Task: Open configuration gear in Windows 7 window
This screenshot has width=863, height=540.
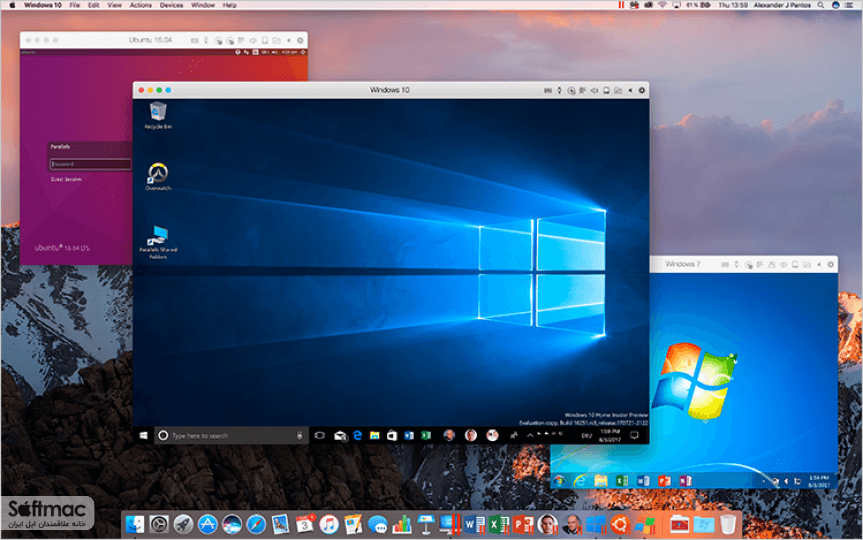Action: [x=831, y=265]
